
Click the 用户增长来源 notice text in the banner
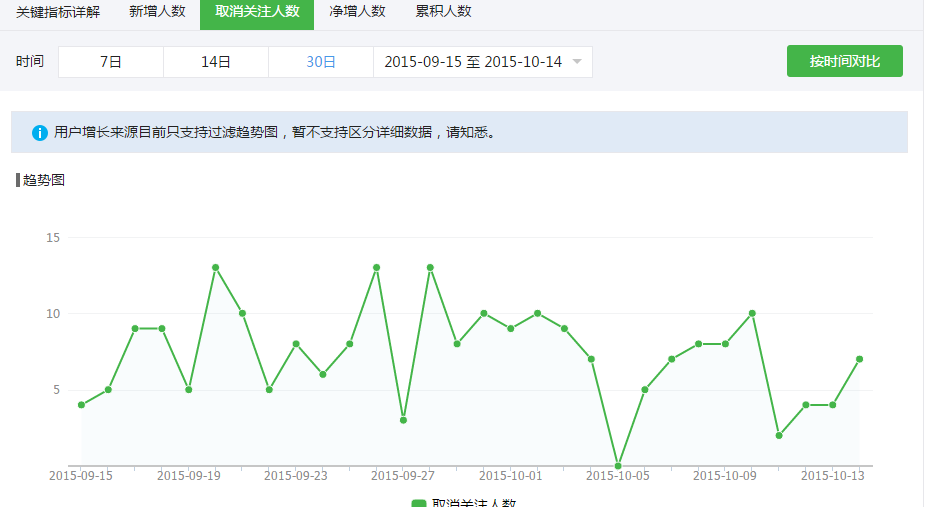tap(275, 132)
